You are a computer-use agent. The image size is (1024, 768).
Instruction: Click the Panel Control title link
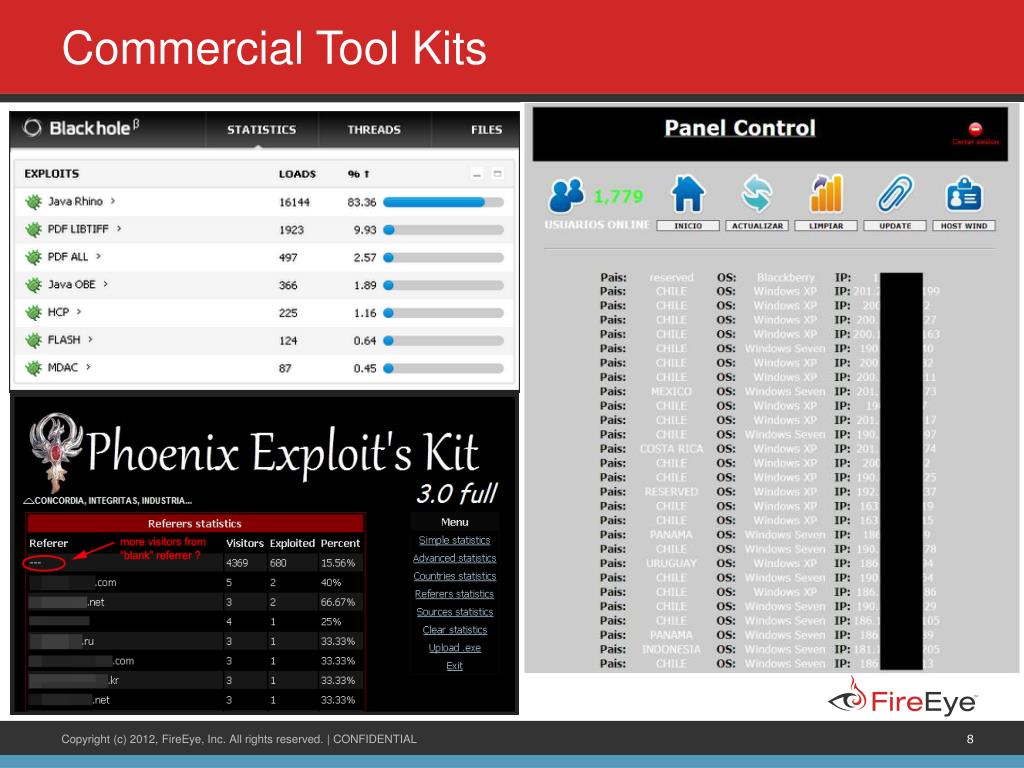click(x=740, y=128)
